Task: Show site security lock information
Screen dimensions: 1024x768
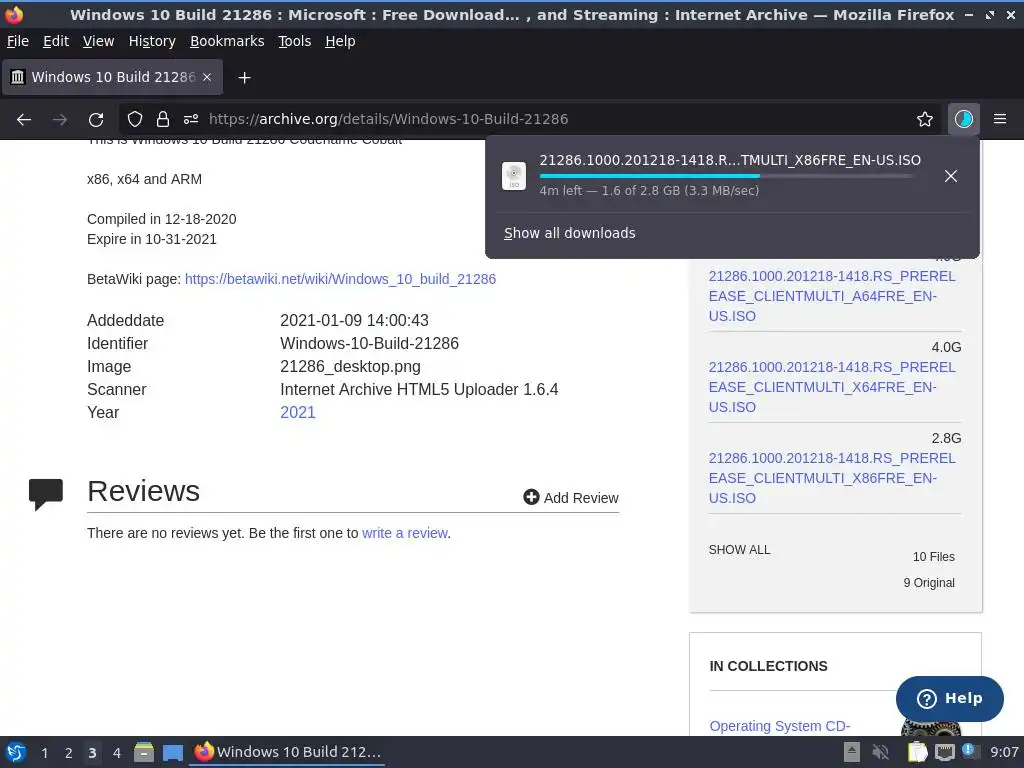Action: (163, 119)
